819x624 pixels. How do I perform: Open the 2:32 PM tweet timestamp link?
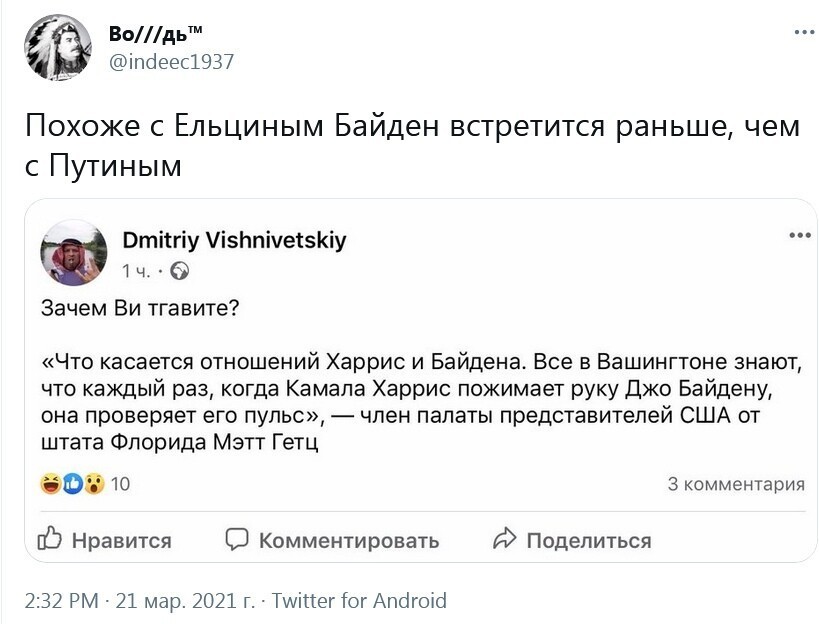click(x=62, y=601)
